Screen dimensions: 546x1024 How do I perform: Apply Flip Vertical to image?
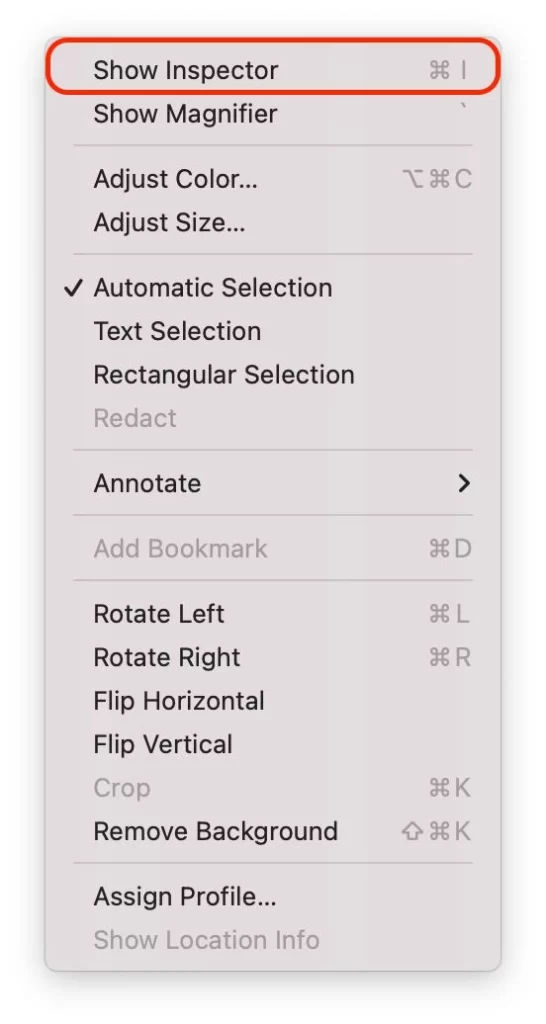point(273,744)
